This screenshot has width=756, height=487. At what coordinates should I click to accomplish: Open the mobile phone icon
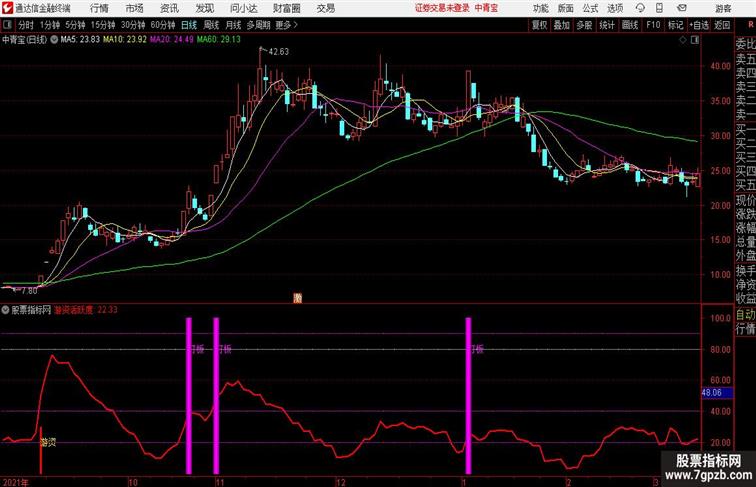660,8
